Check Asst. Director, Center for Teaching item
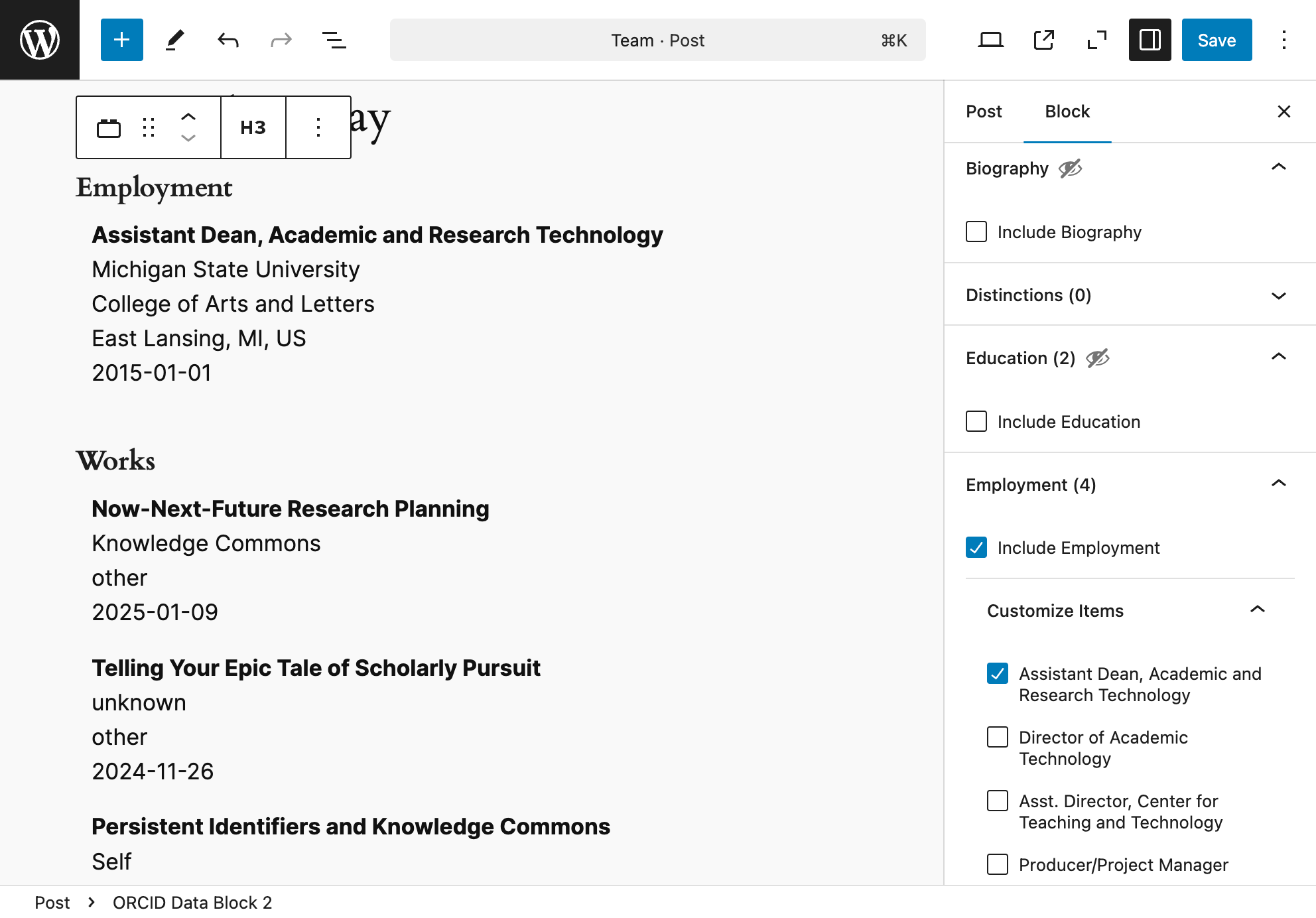This screenshot has width=1316, height=918. (998, 801)
